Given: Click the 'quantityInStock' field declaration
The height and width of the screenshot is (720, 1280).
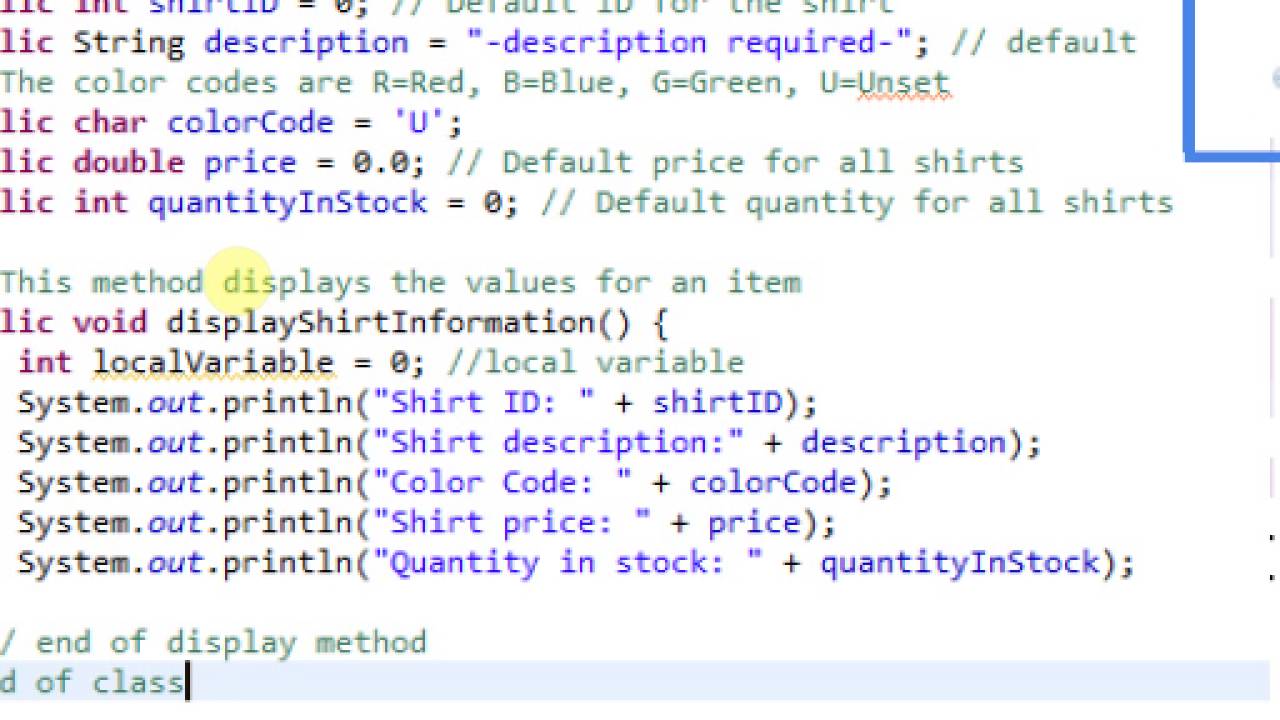Looking at the screenshot, I should 287,203.
